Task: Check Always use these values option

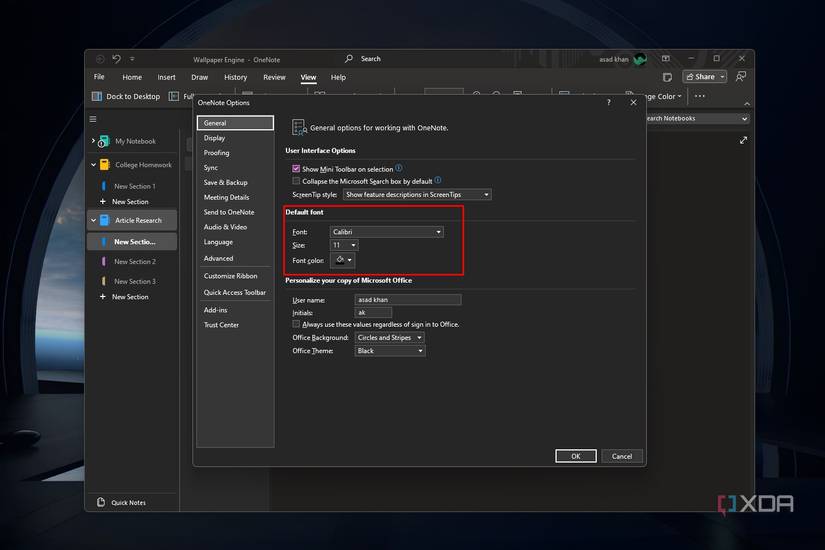Action: [296, 324]
